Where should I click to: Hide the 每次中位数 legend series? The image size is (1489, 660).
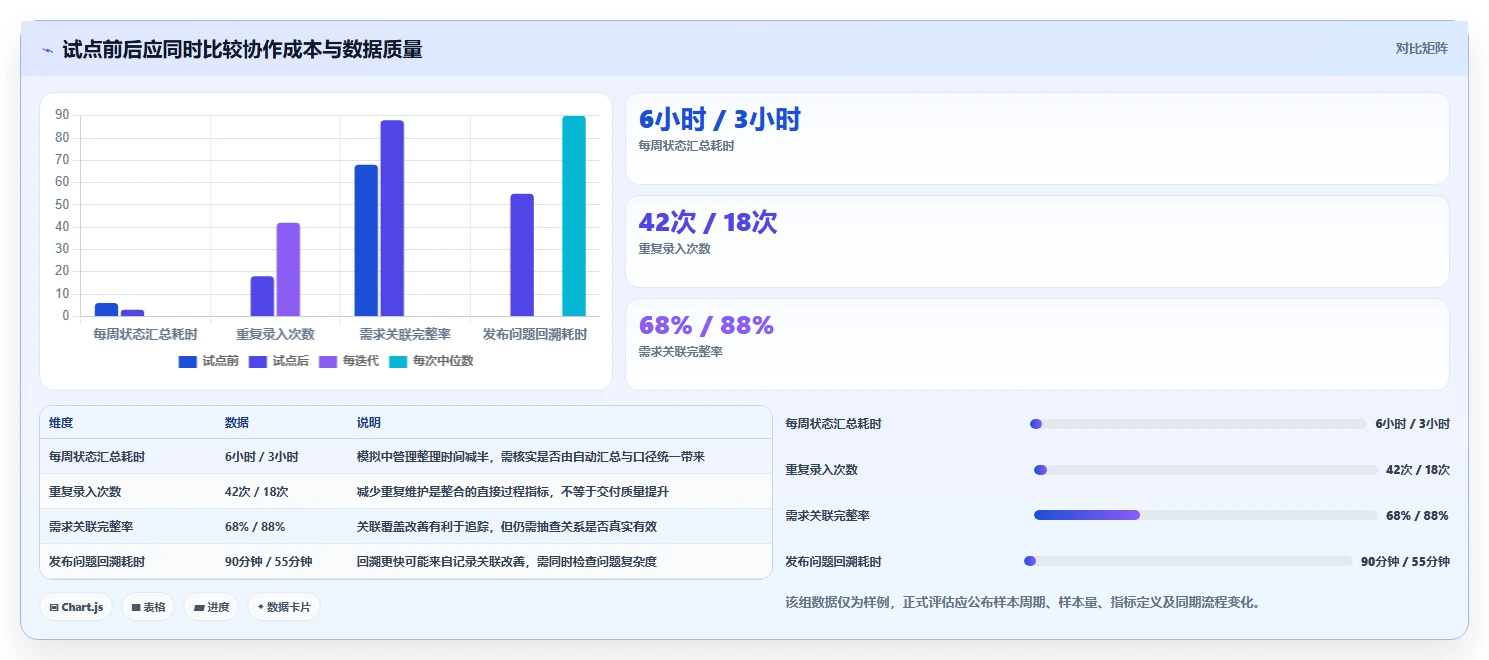pyautogui.click(x=431, y=361)
